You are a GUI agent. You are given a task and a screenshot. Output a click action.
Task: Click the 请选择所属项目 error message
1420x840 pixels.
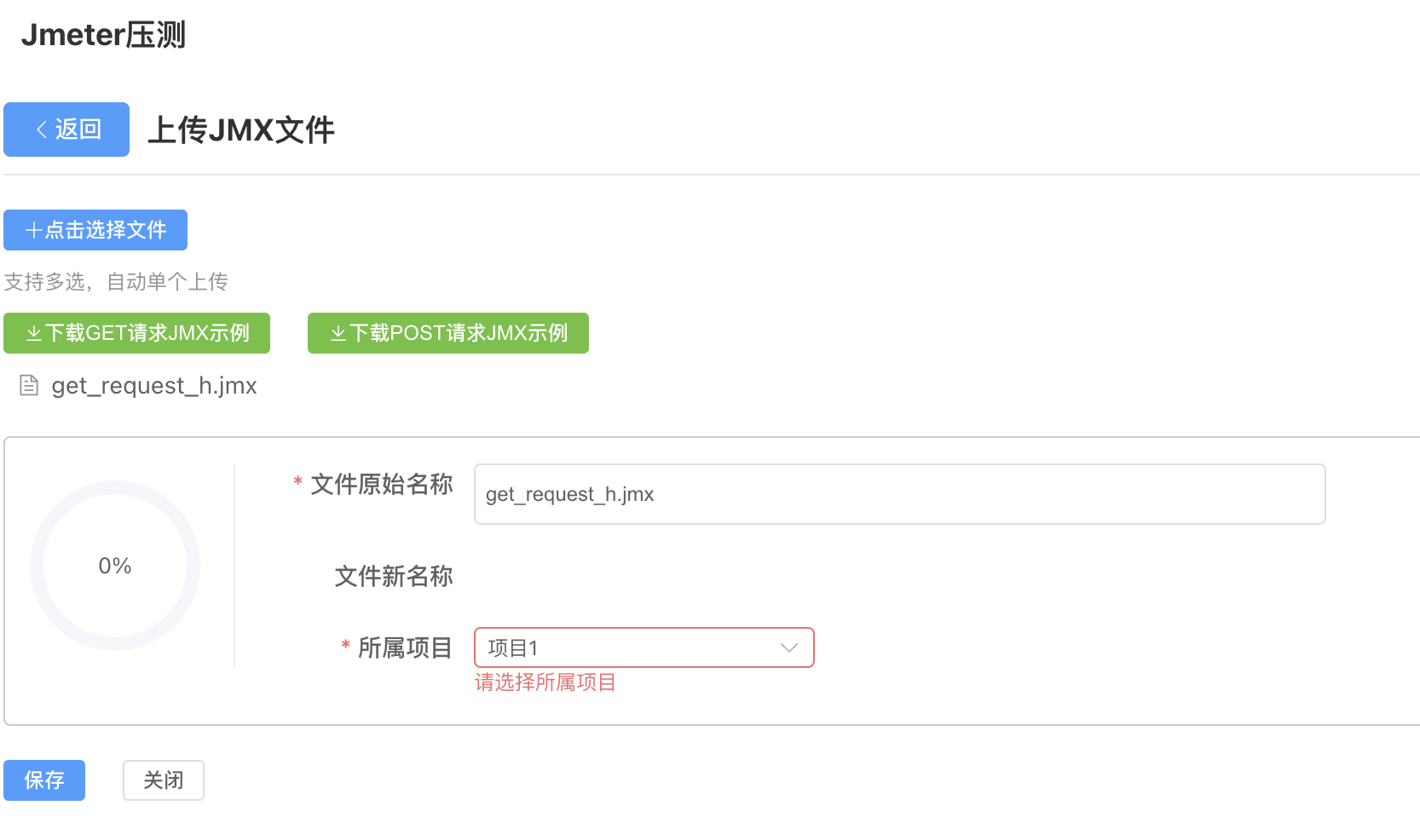pos(545,682)
